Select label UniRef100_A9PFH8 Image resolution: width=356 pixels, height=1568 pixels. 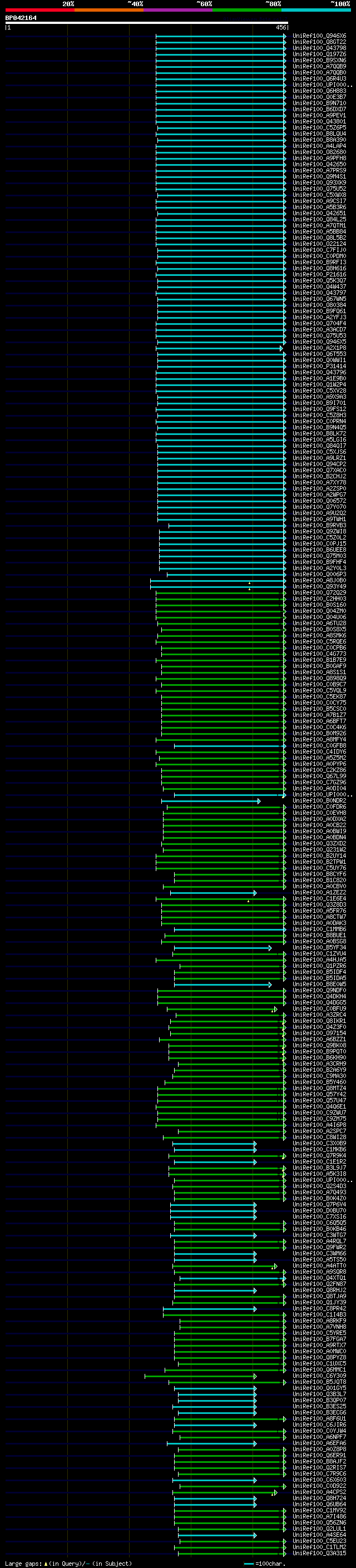click(319, 159)
